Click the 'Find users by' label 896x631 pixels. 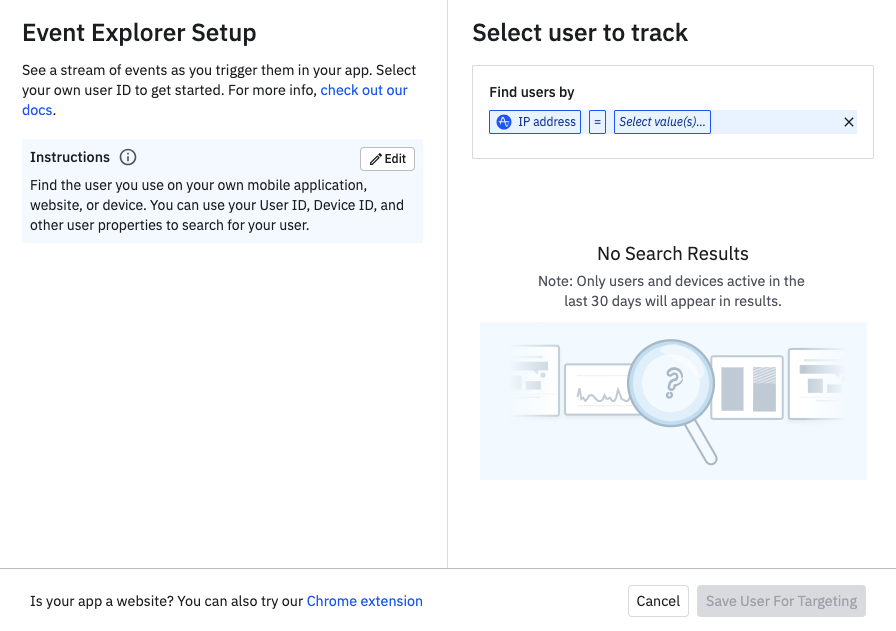[532, 92]
